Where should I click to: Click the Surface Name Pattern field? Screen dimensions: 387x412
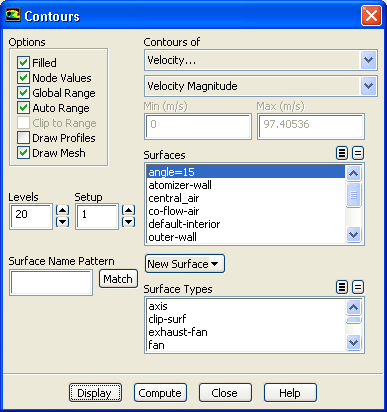pyautogui.click(x=51, y=283)
